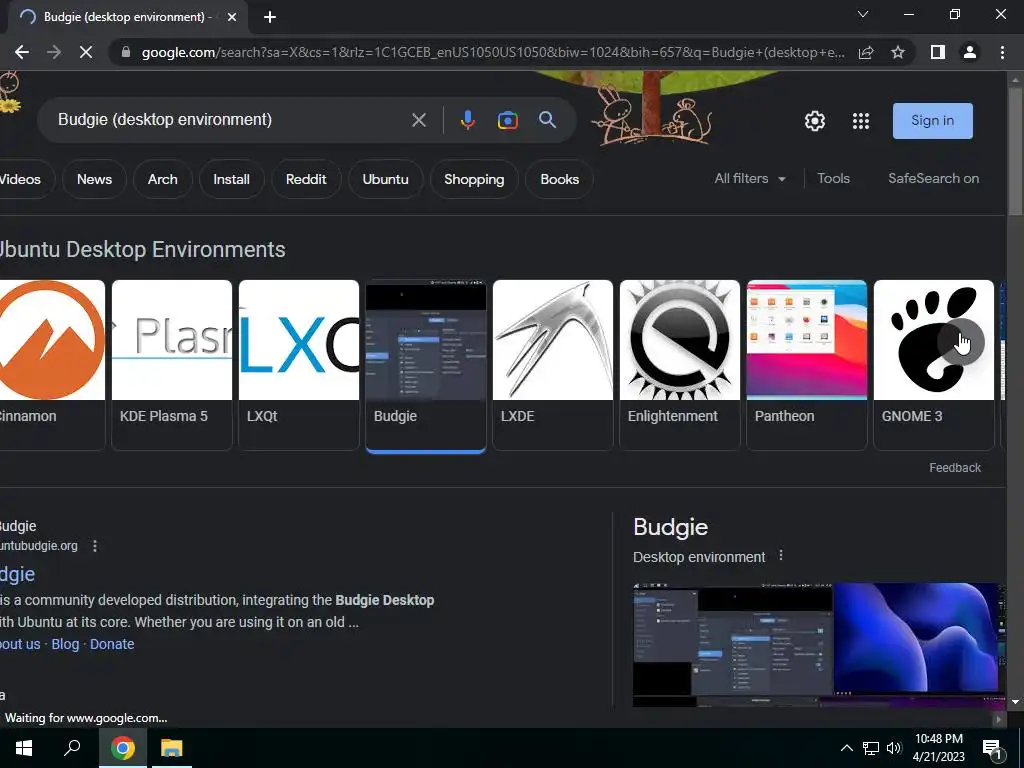The width and height of the screenshot is (1024, 768).
Task: Clear the search box text
Action: click(419, 120)
